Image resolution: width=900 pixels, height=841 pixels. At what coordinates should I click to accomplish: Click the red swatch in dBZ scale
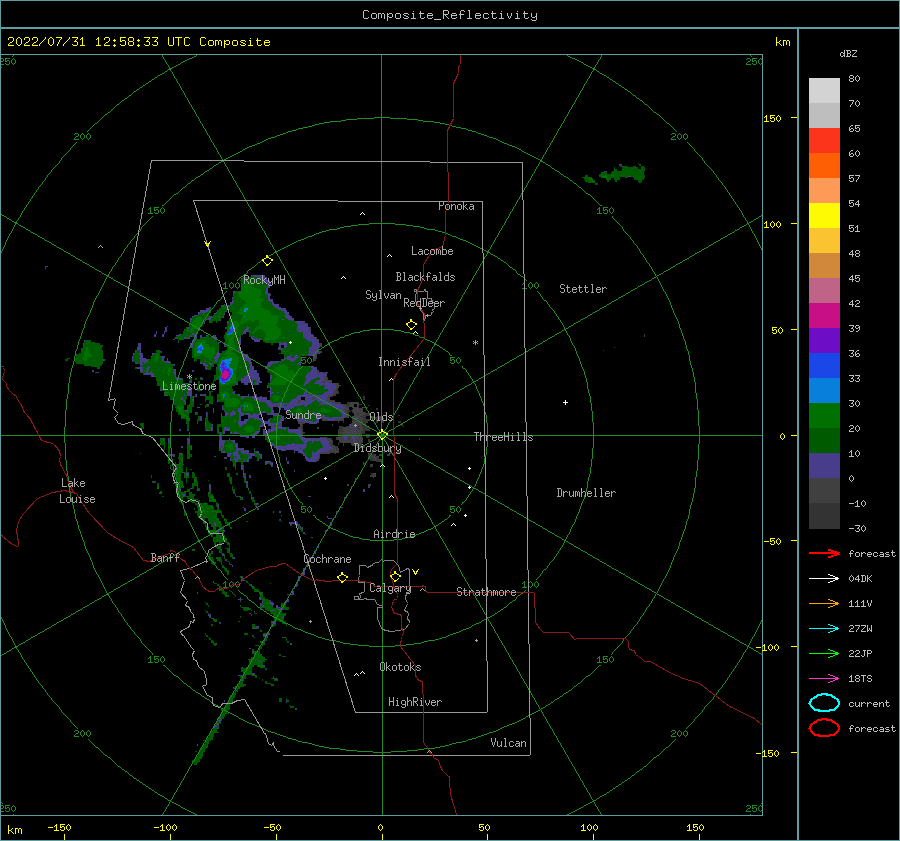tap(824, 141)
